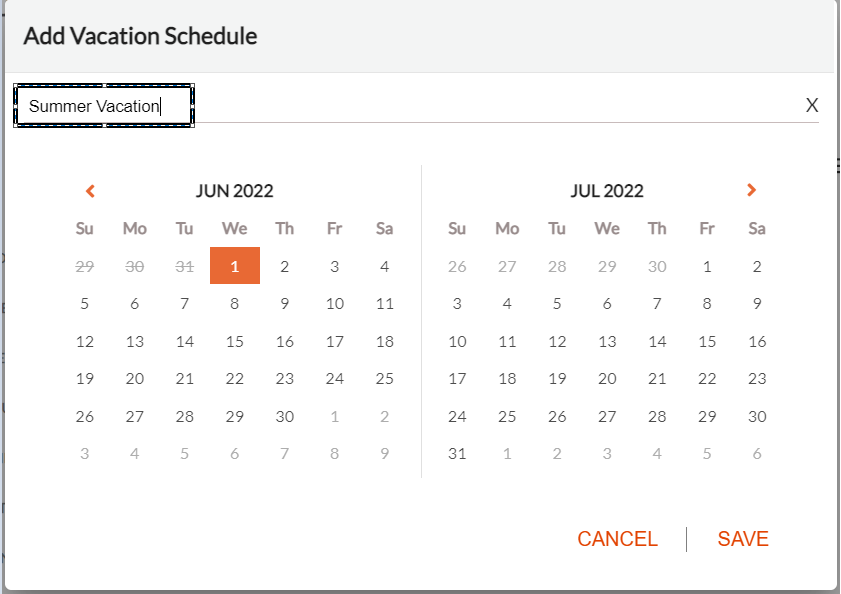
Task: Cancel adding the vacation schedule
Action: (617, 539)
